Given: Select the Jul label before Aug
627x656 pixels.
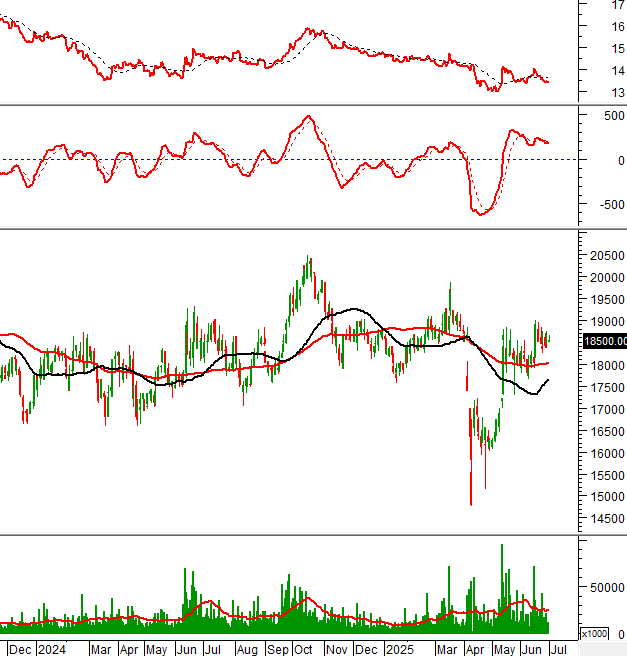Looking at the screenshot, I should [x=212, y=650].
